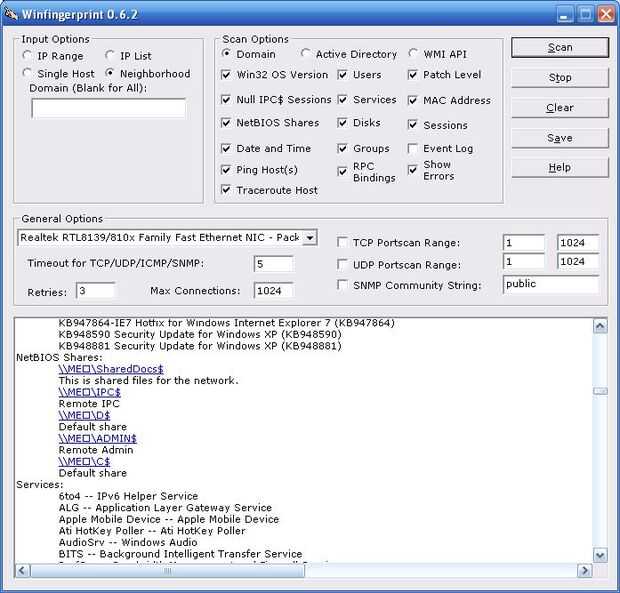Enable SNMP Community String checkbox

point(342,285)
